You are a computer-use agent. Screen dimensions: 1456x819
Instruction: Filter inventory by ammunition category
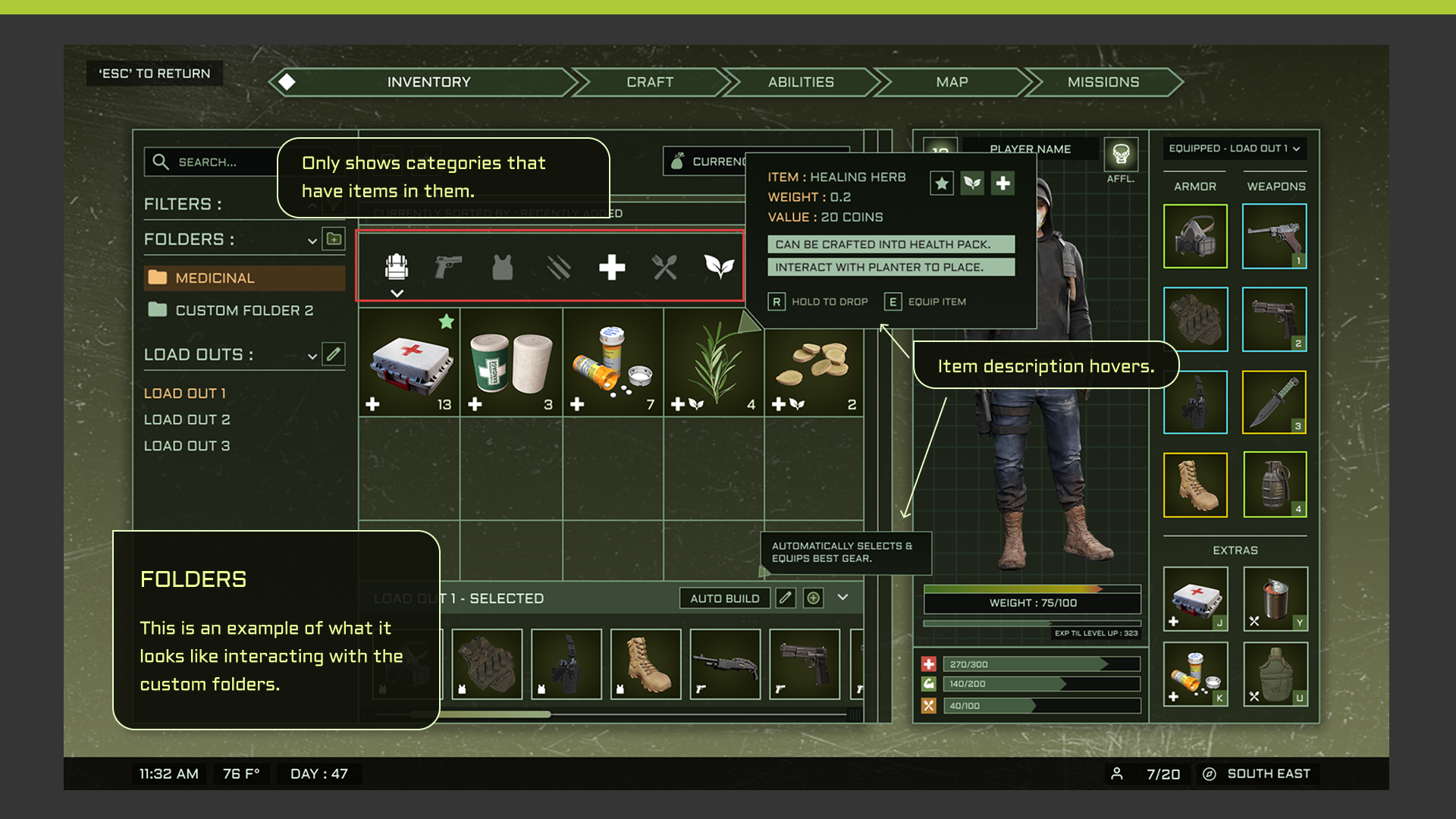coord(559,267)
